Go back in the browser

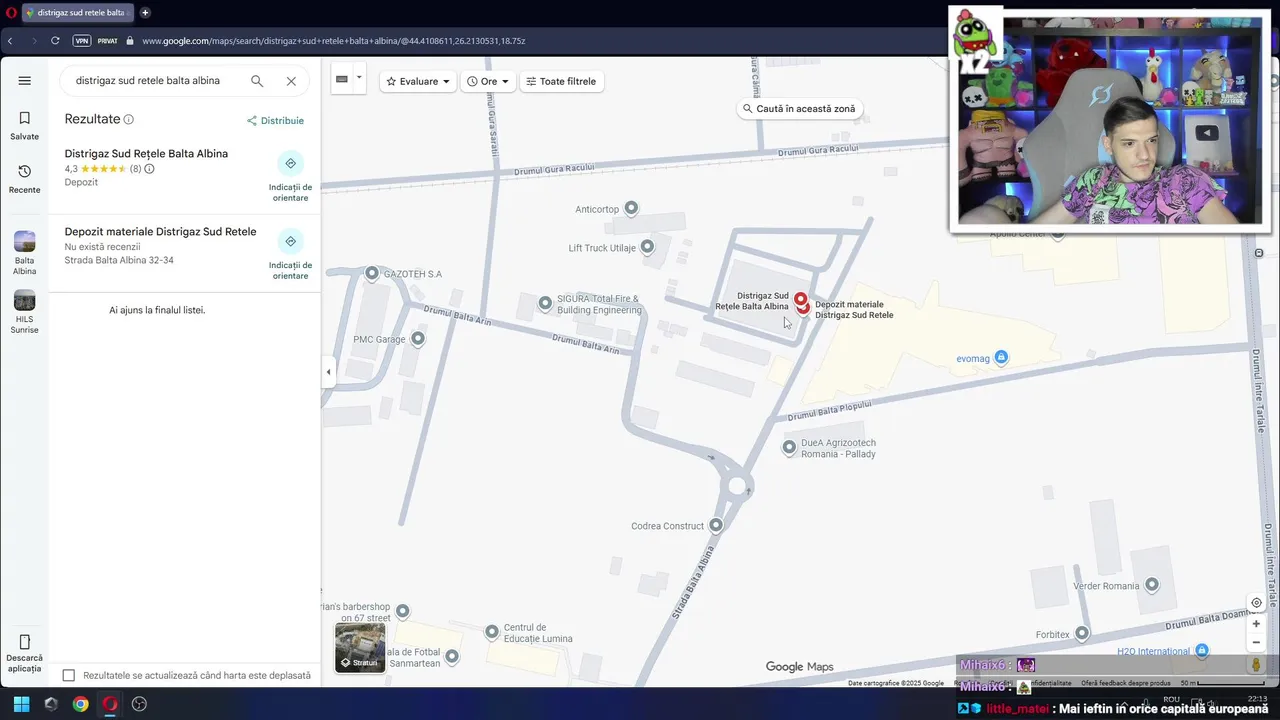[10, 41]
